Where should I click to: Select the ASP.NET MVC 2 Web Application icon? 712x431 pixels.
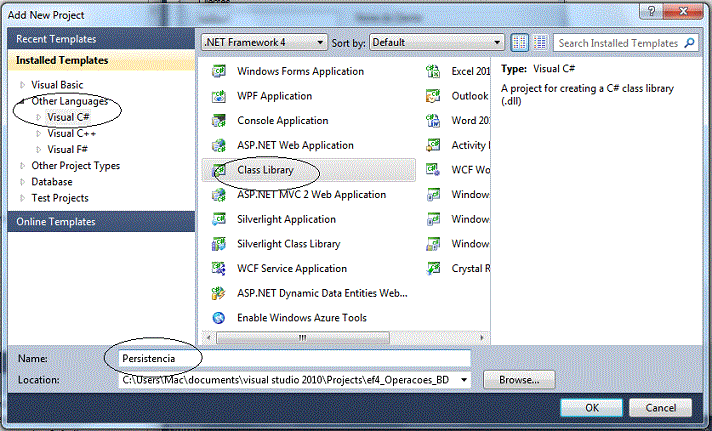[x=219, y=195]
